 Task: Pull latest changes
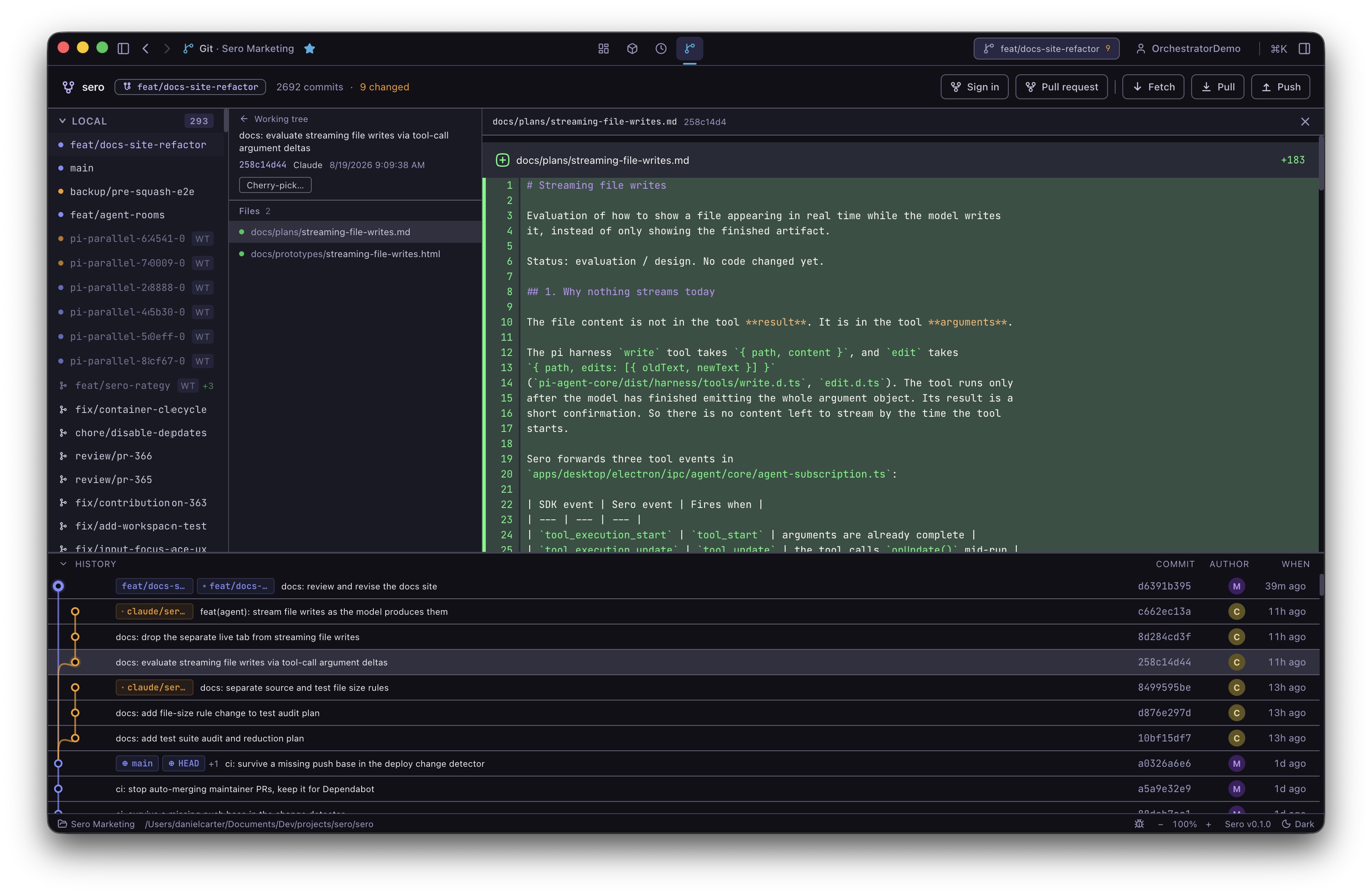(1217, 87)
